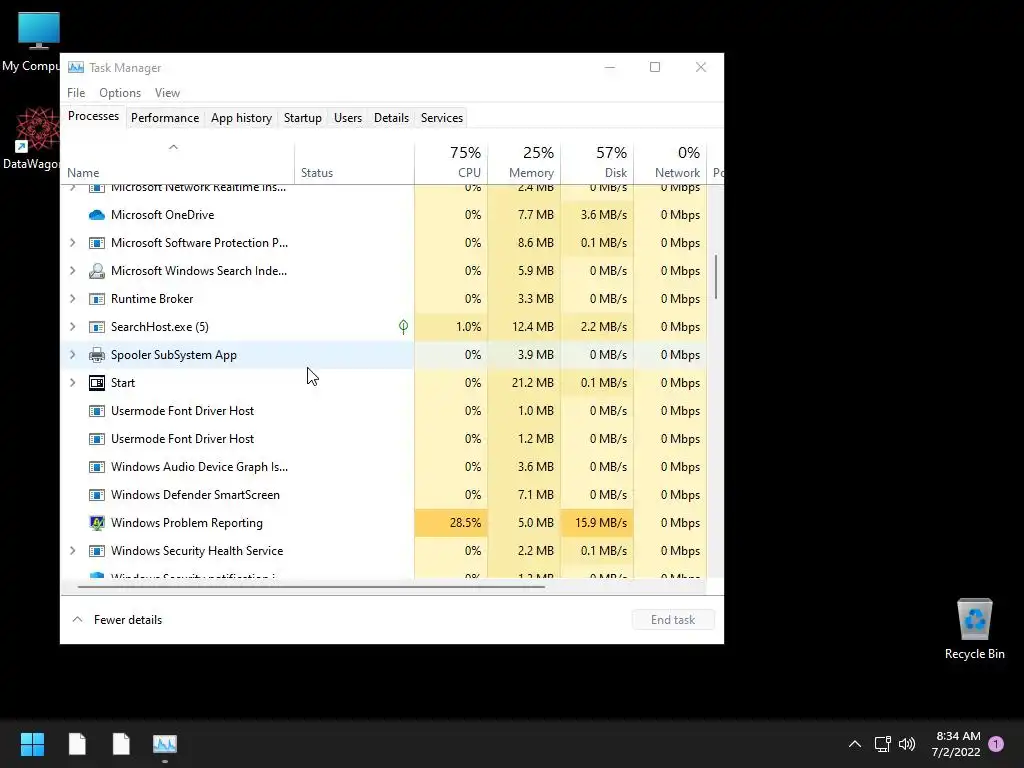The height and width of the screenshot is (768, 1024).
Task: Expand the SearchHost.exe (5) group
Action: [x=72, y=327]
